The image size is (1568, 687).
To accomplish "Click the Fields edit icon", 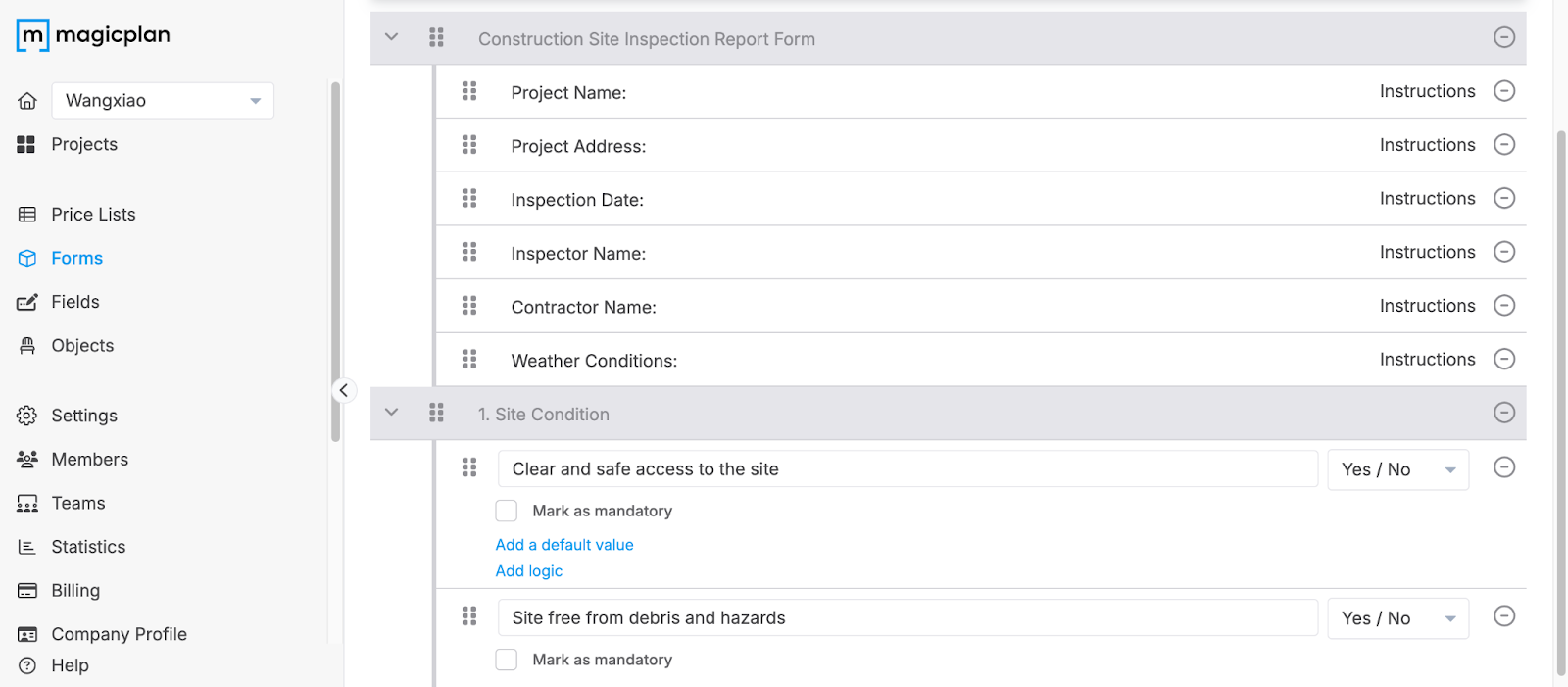I will tap(27, 302).
